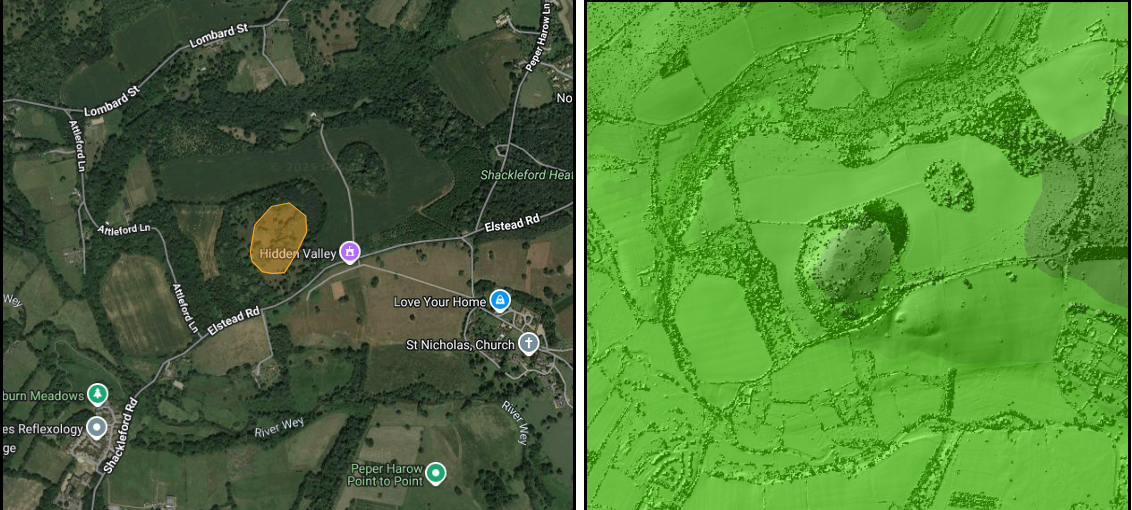The width and height of the screenshot is (1132, 510).
Task: Select the green tree Meadows park pin
Action: 96,394
